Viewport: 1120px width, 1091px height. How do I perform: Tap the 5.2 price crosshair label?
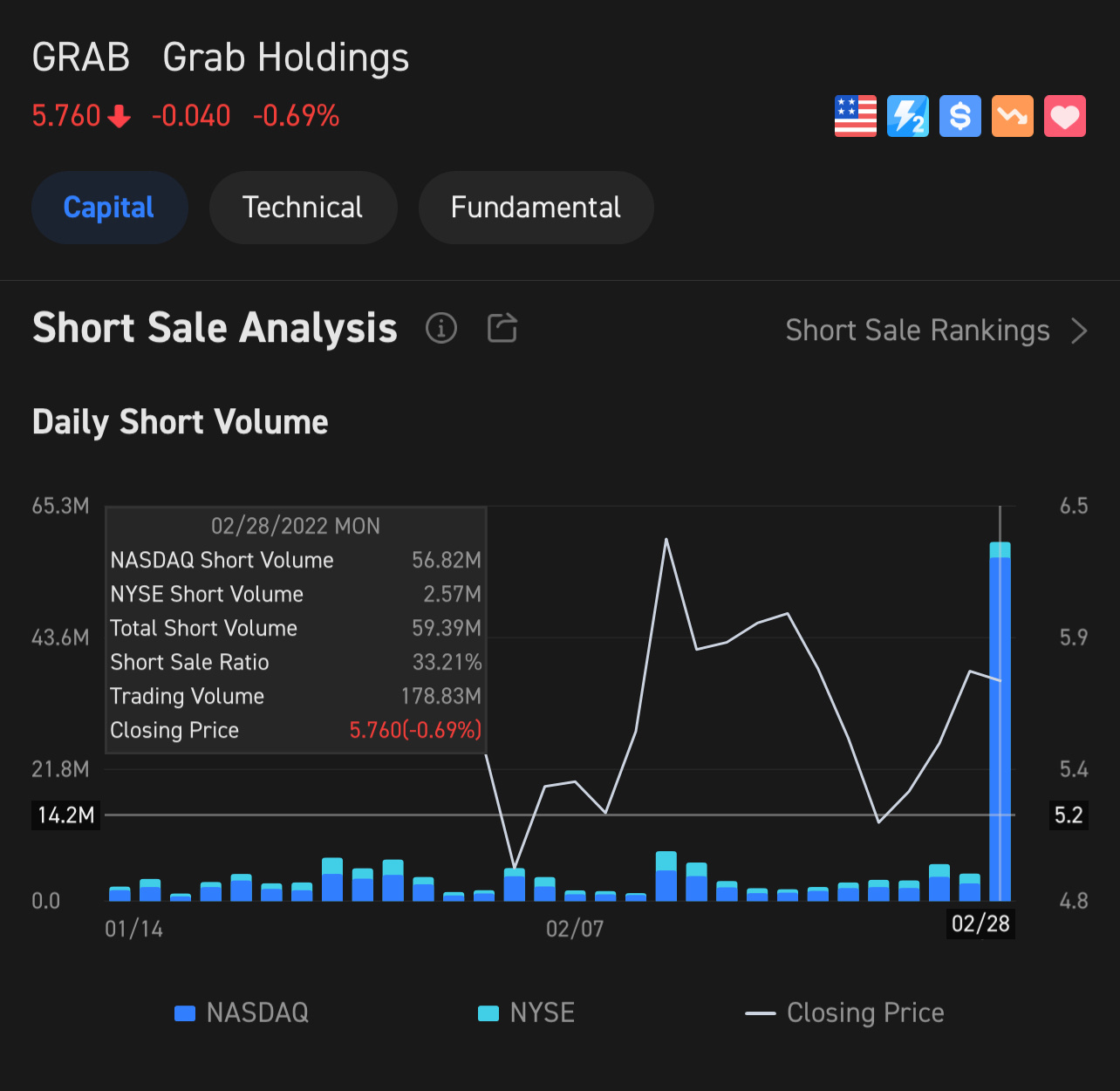coord(1069,815)
